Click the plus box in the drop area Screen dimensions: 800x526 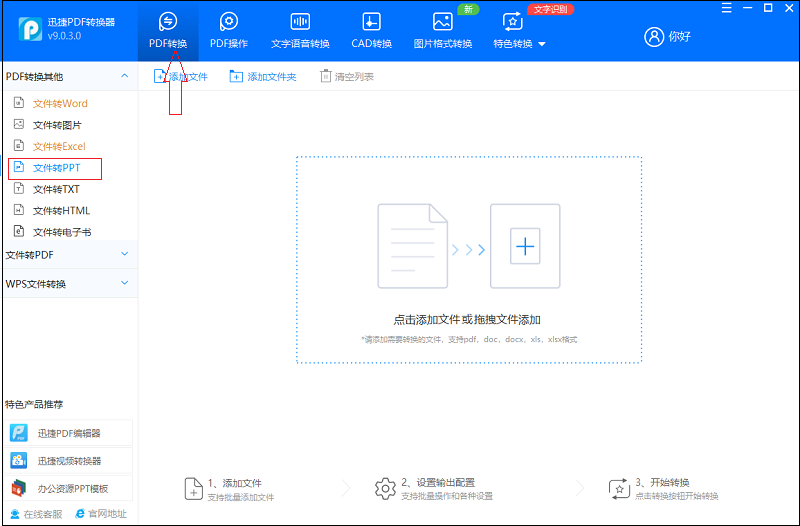point(525,246)
